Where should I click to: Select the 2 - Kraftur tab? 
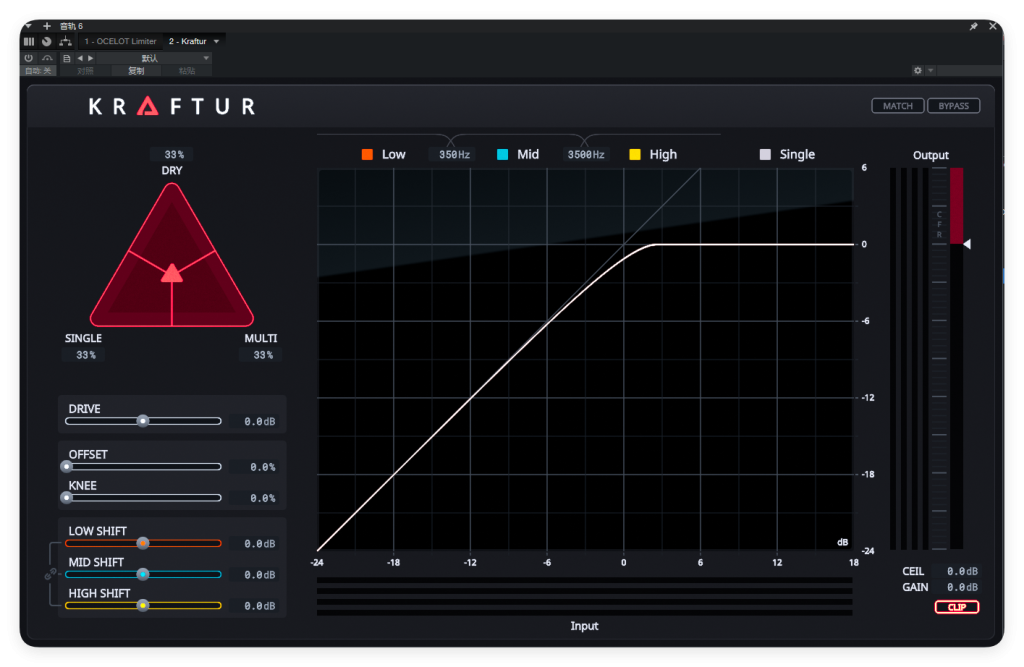click(x=187, y=41)
